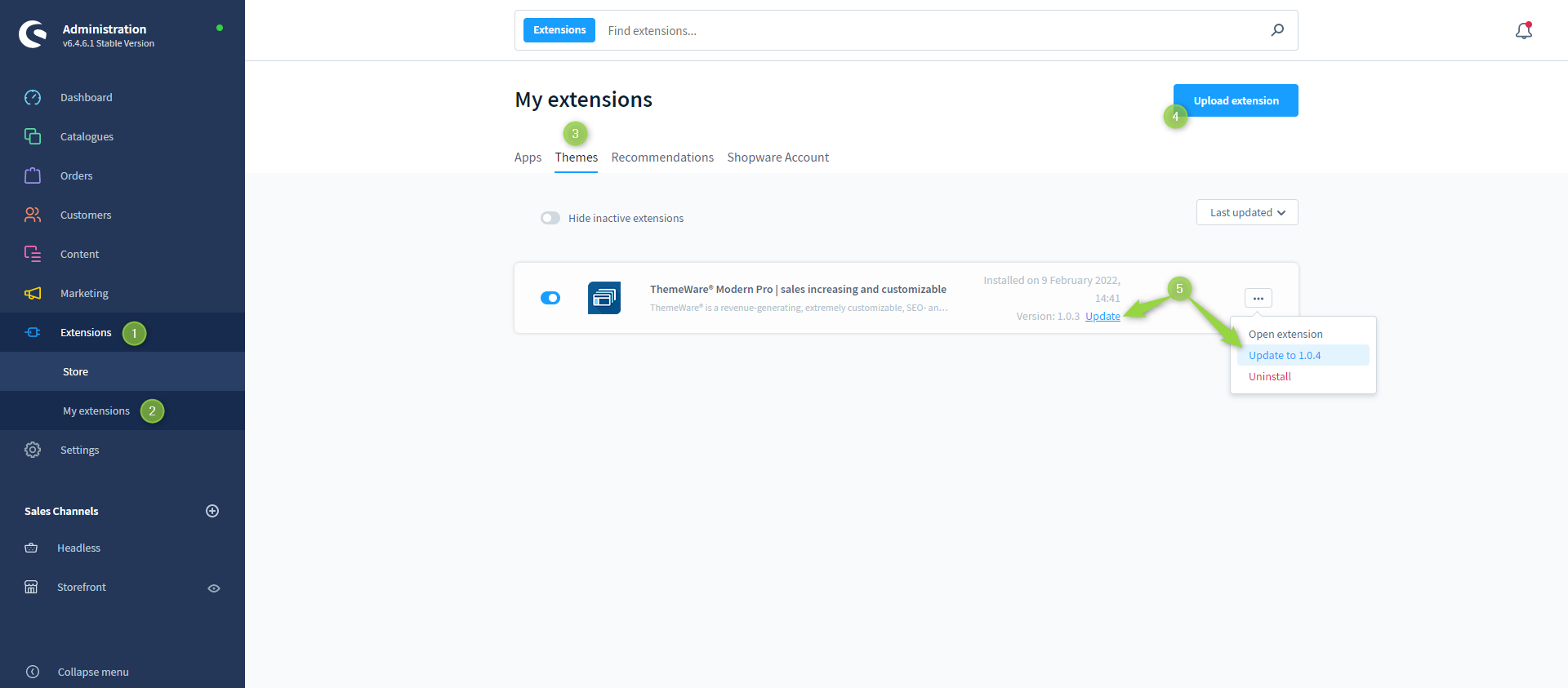This screenshot has width=1568, height=688.
Task: Click the Shopware logo icon
Action: click(33, 34)
